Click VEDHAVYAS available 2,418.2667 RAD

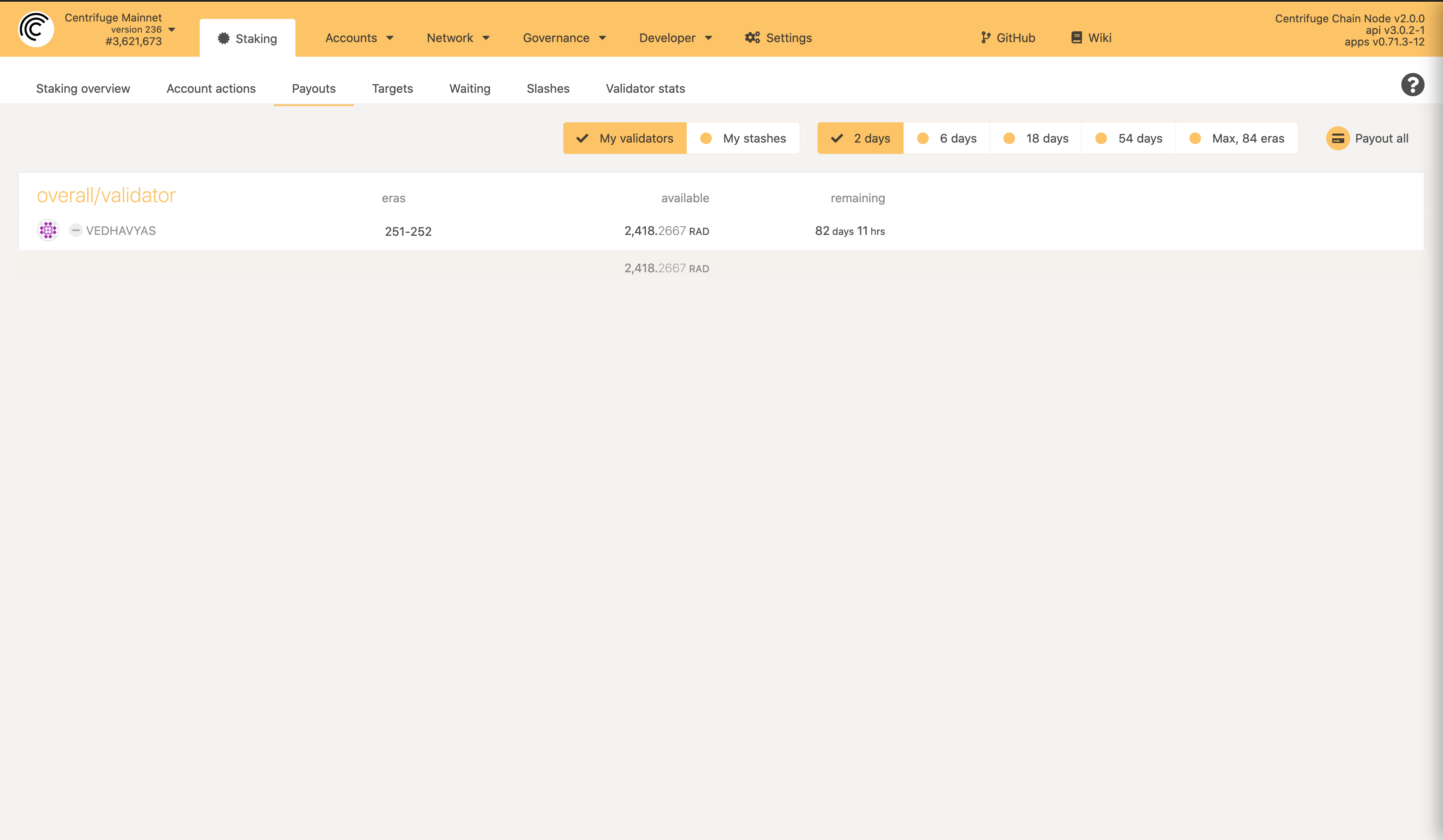667,231
